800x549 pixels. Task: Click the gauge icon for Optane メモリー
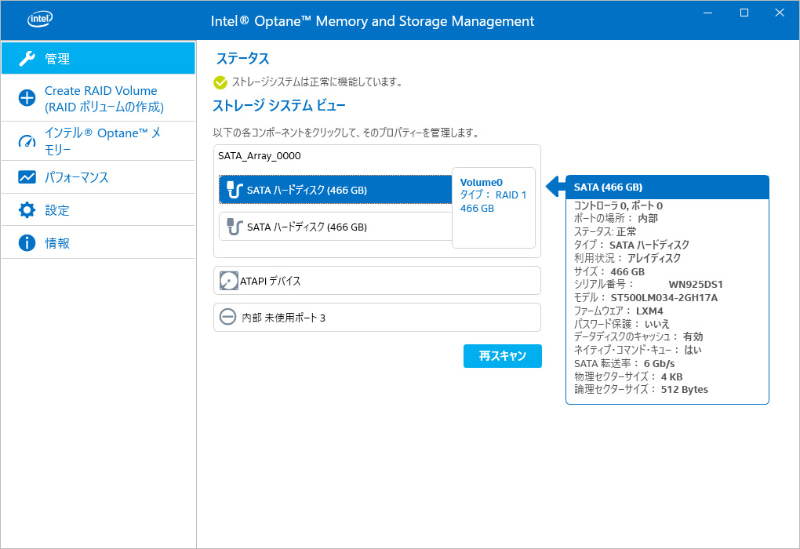pyautogui.click(x=27, y=141)
